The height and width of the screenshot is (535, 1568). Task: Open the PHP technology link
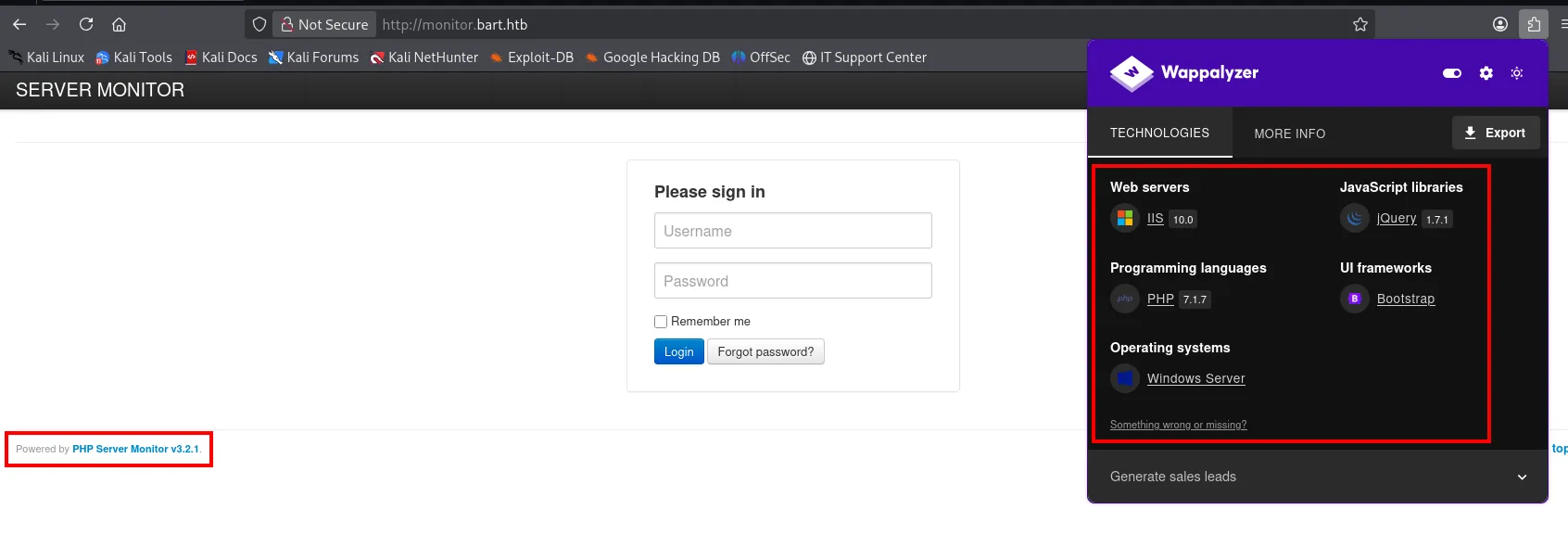(1160, 299)
